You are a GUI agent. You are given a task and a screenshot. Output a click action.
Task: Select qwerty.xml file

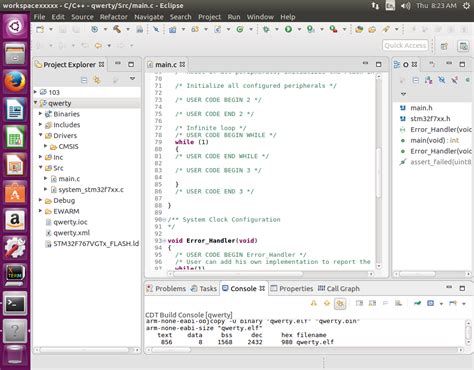coord(71,233)
